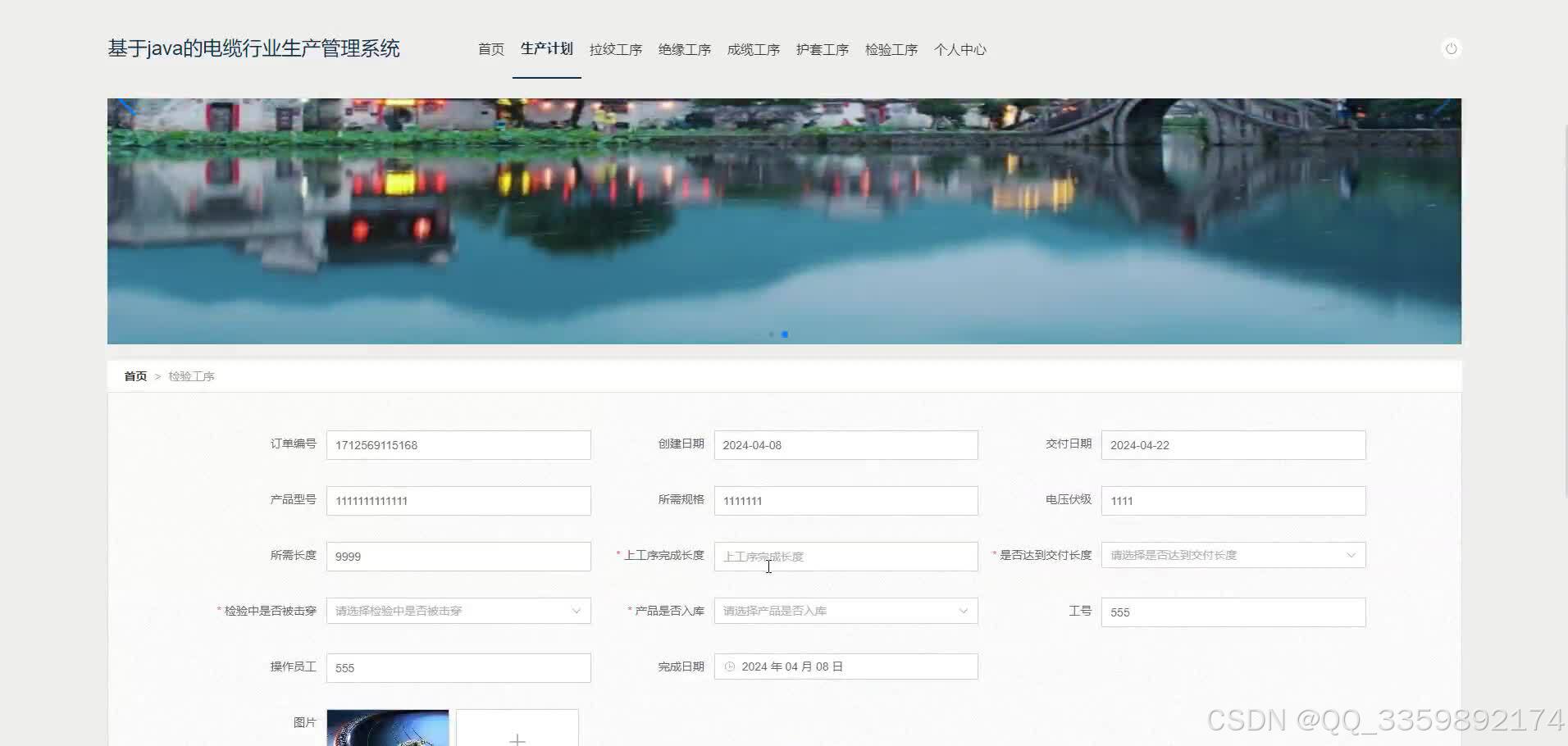Open the 是否达到交付长度 dropdown

point(1233,555)
